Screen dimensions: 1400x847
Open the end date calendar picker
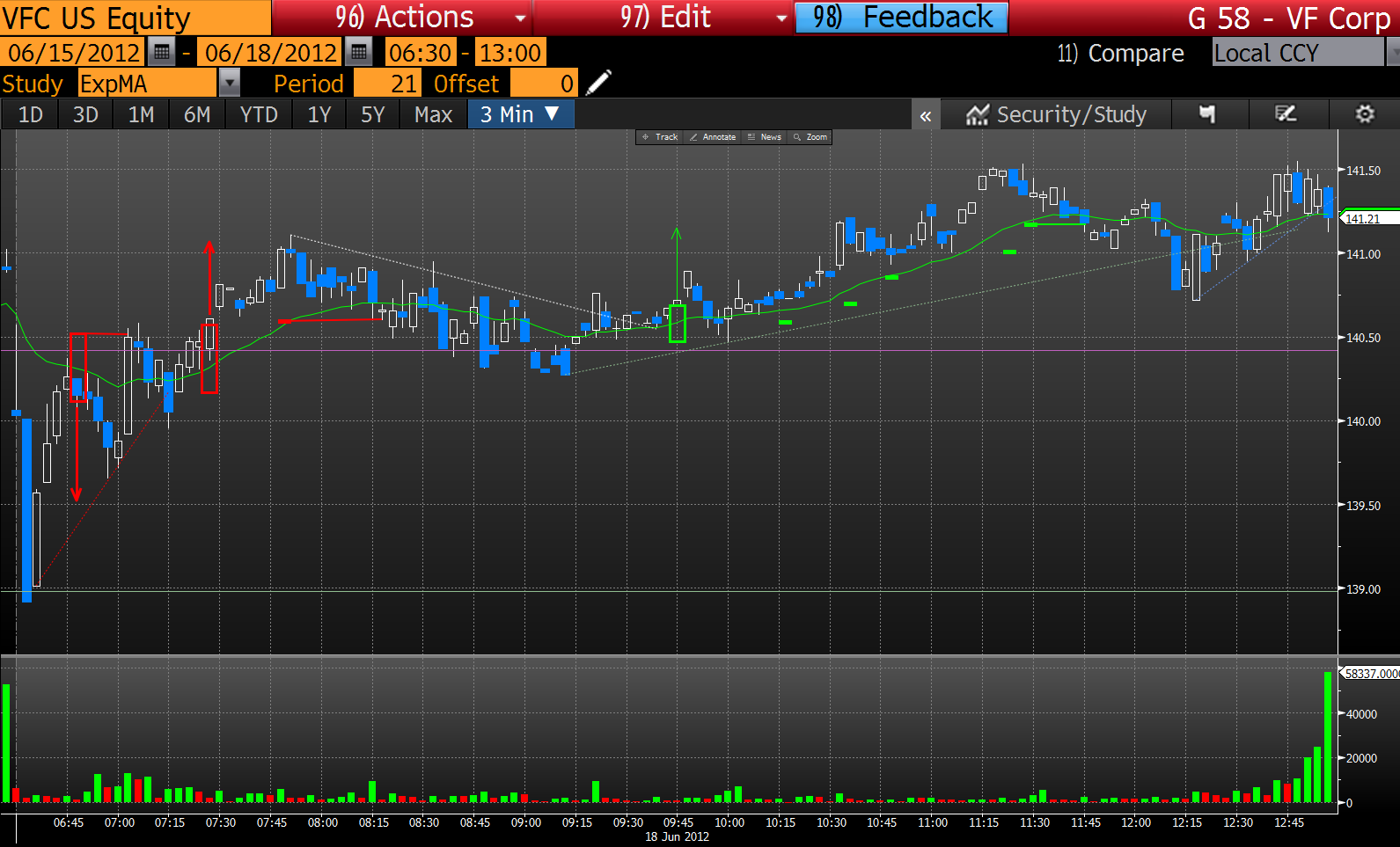coord(358,53)
